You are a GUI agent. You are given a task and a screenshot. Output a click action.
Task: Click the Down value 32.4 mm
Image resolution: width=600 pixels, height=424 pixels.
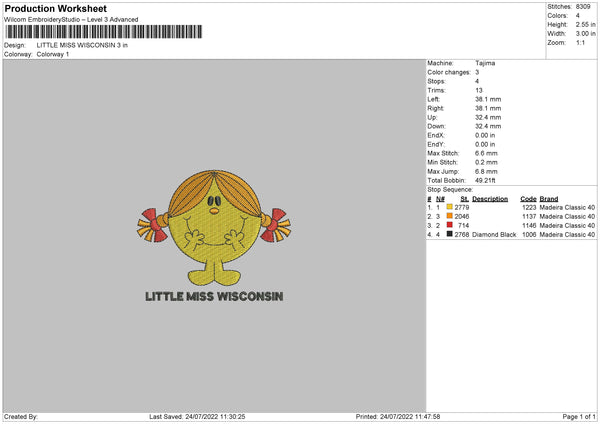pos(488,126)
